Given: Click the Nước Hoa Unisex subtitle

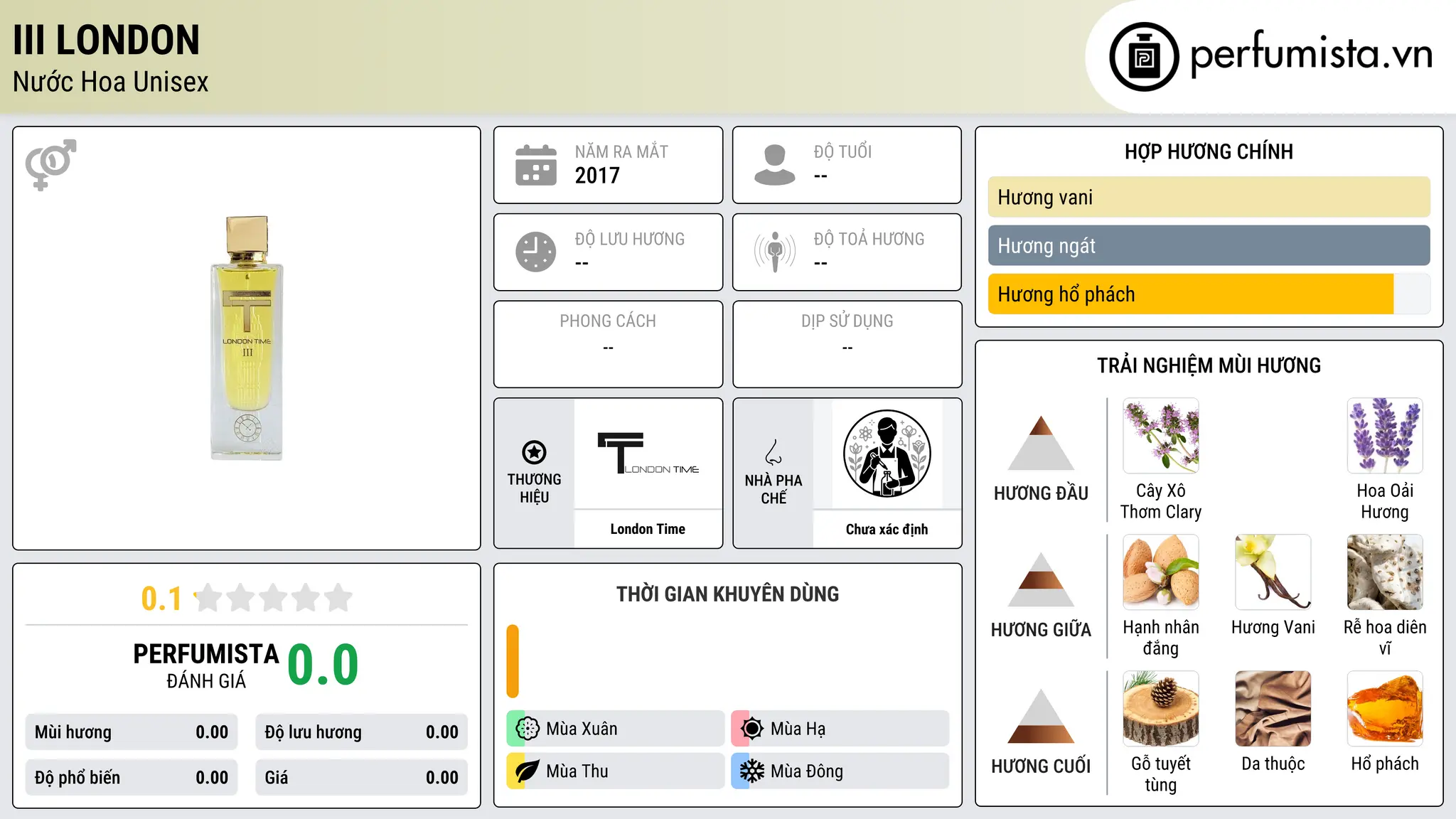Looking at the screenshot, I should 111,82.
